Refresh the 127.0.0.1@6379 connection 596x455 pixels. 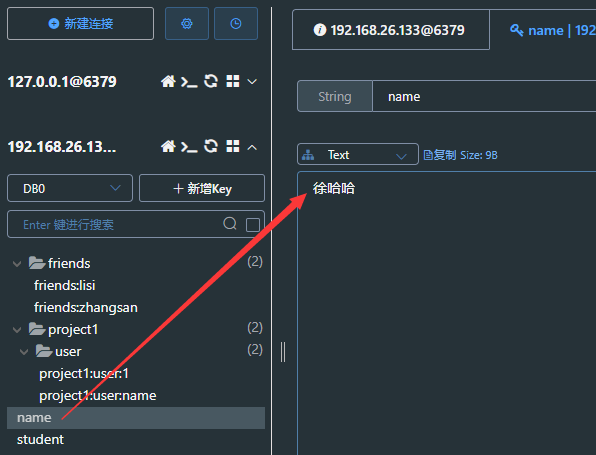tap(211, 81)
